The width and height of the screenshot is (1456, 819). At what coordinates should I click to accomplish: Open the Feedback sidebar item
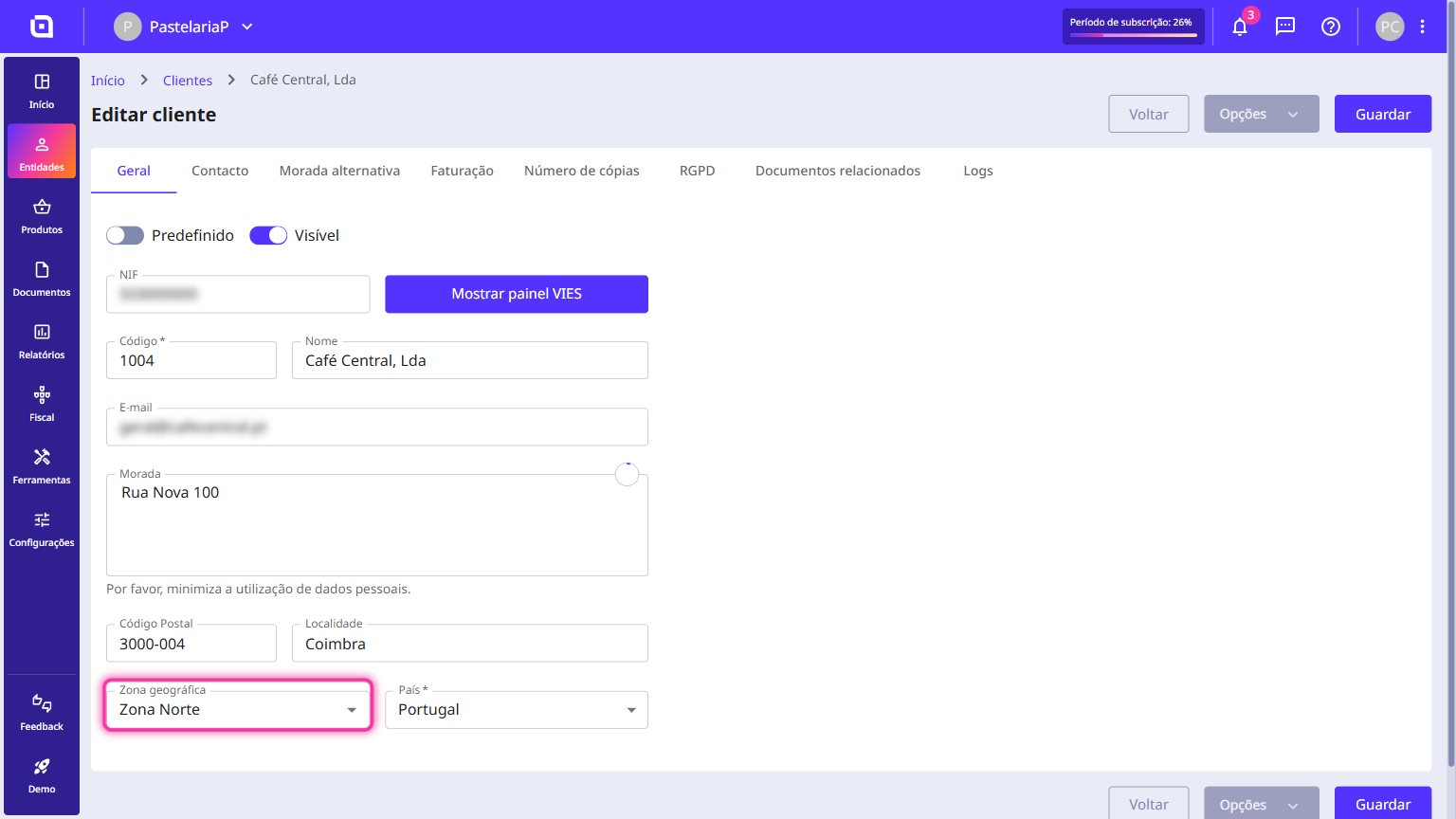42,713
